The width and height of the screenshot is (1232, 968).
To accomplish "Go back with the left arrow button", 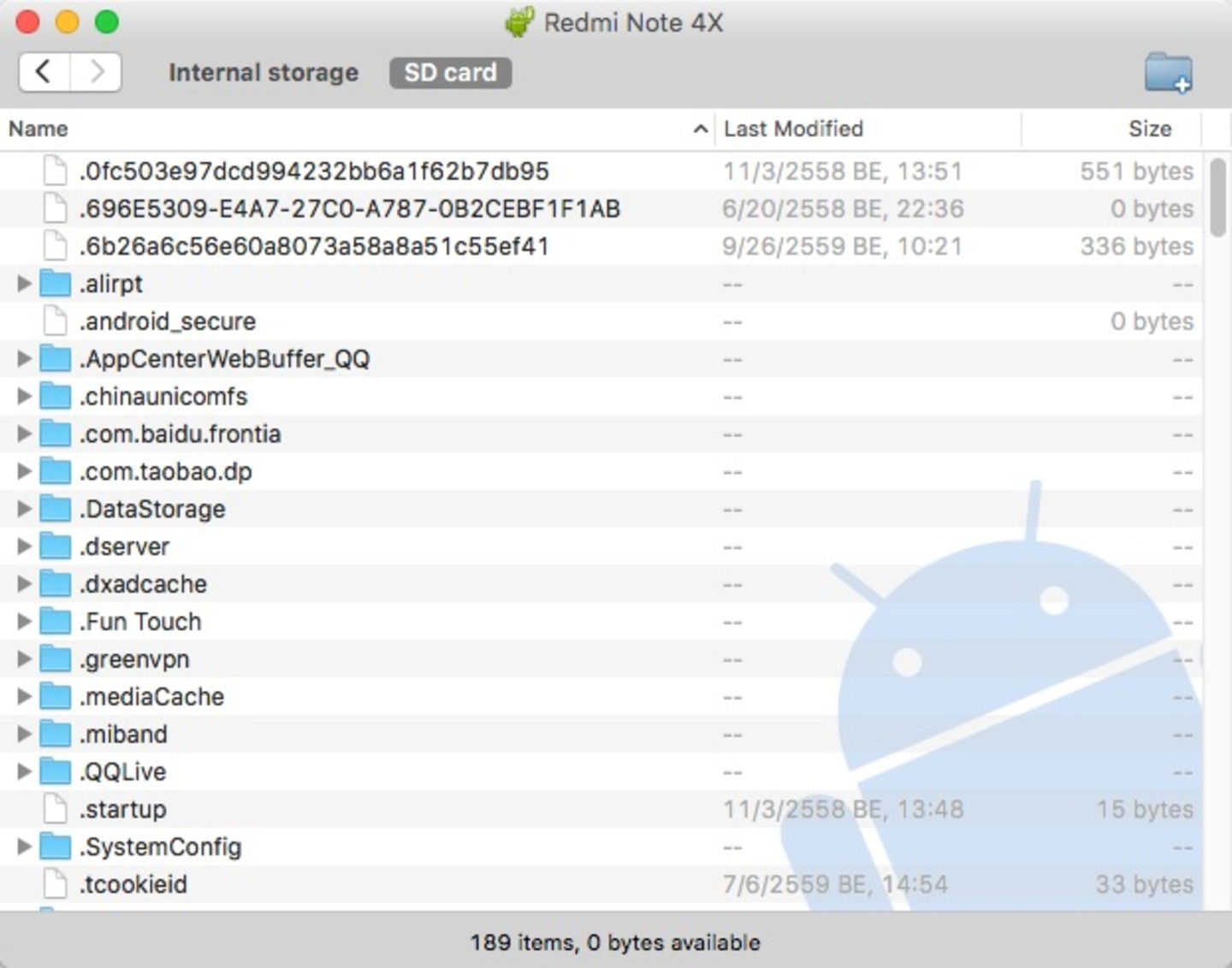I will tap(44, 72).
